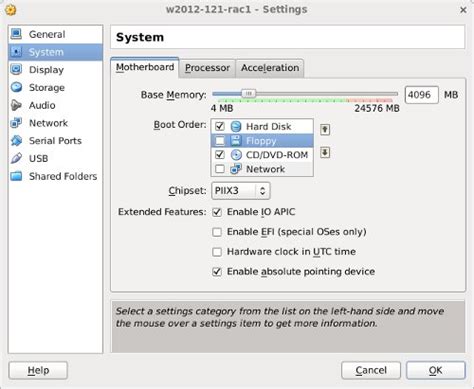Image resolution: width=474 pixels, height=389 pixels.
Task: Click the Cancel button
Action: (x=371, y=370)
